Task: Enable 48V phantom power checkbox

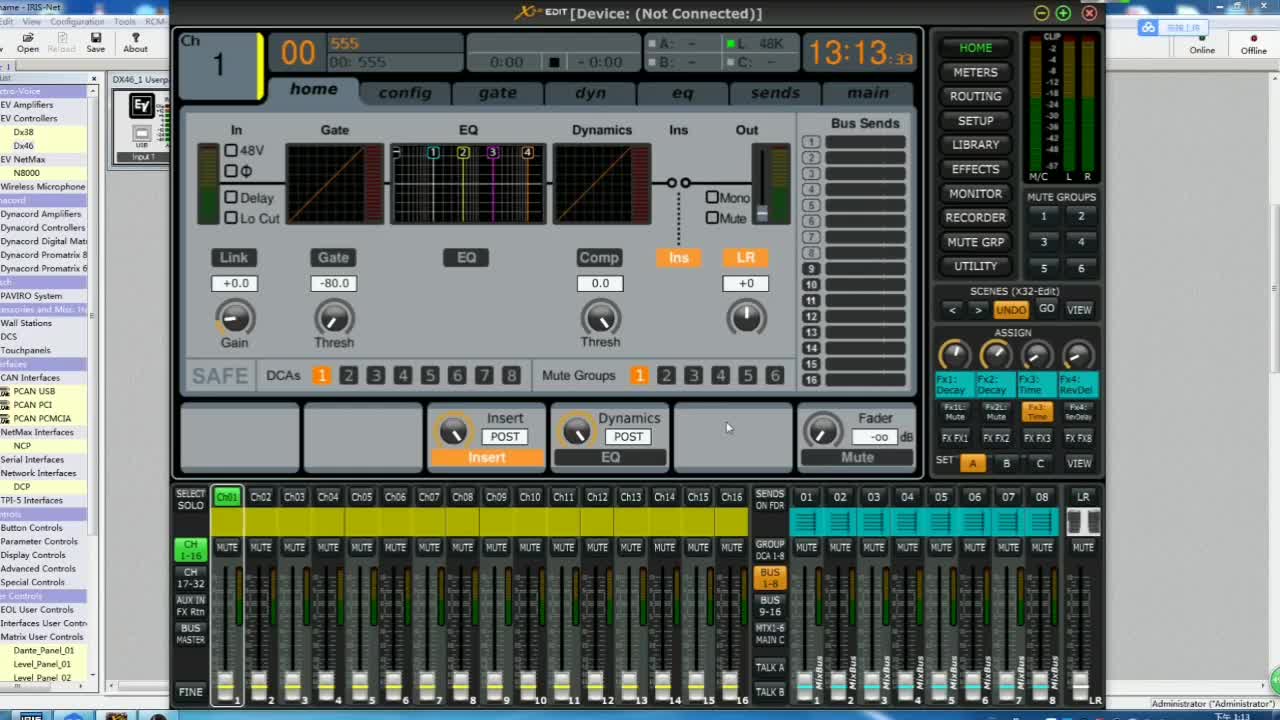Action: (x=231, y=150)
